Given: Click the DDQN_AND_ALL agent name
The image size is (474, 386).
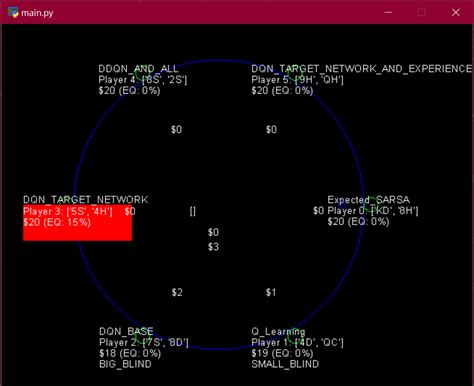Looking at the screenshot, I should point(138,69).
